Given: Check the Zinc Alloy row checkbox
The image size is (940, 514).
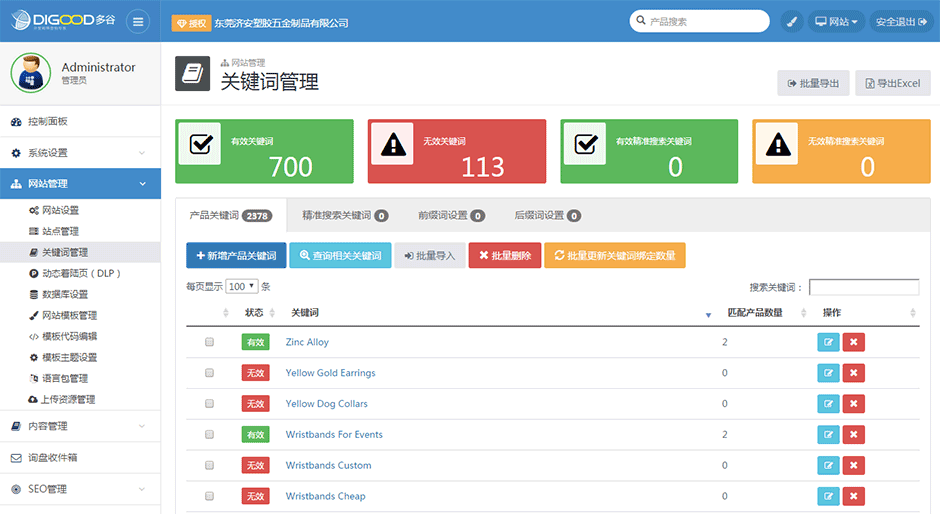Looking at the screenshot, I should point(209,342).
